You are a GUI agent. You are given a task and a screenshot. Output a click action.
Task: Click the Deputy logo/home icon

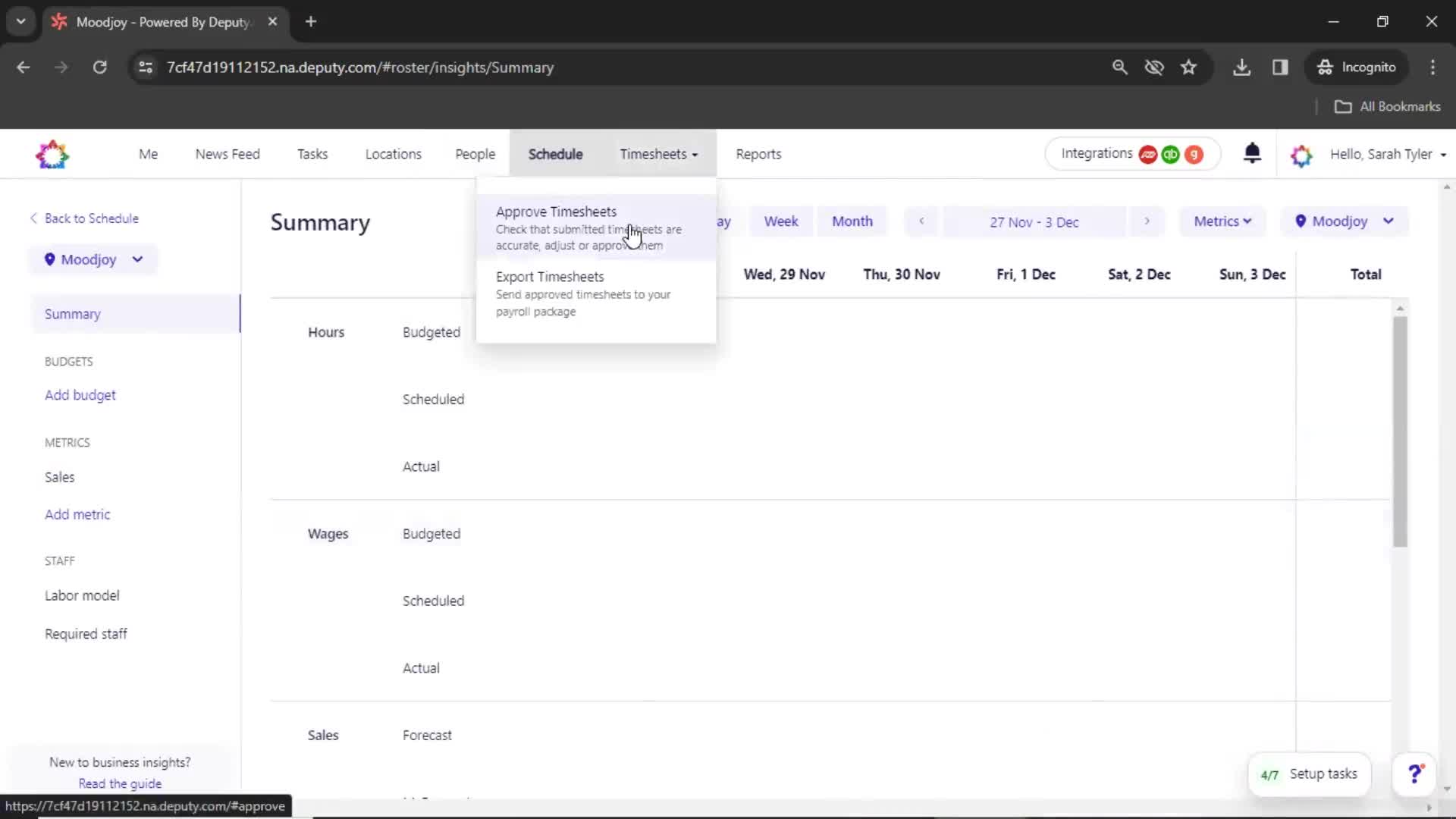(x=52, y=154)
